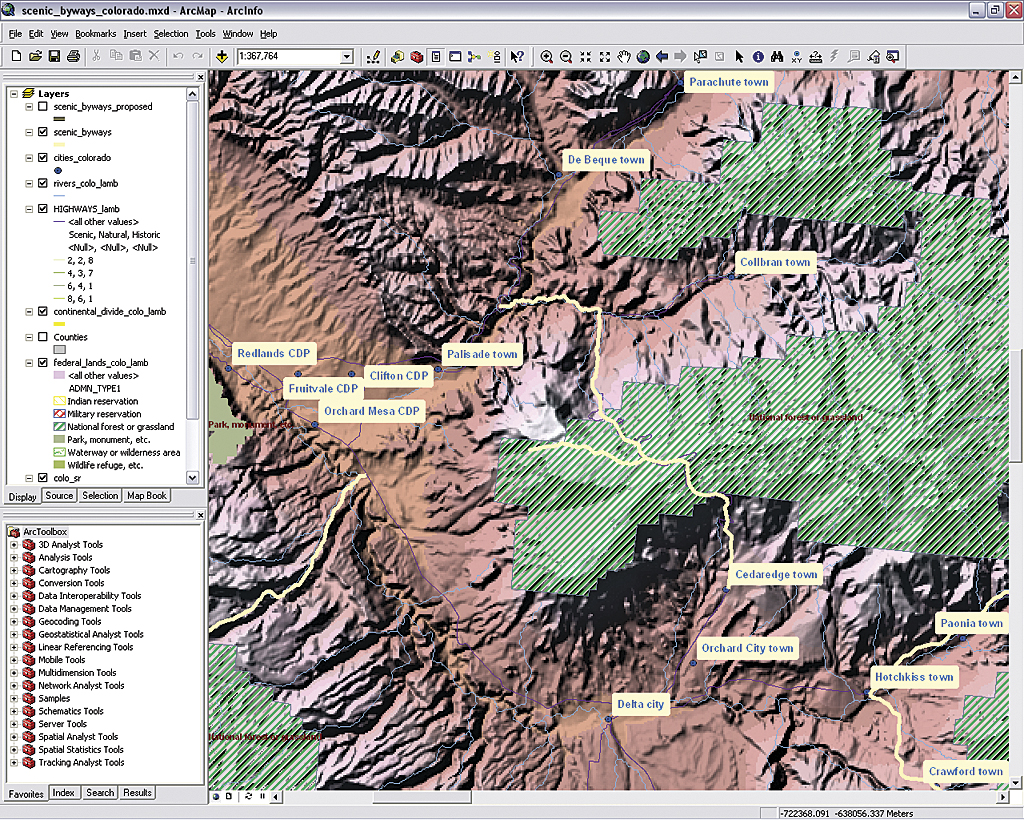The height and width of the screenshot is (820, 1024).
Task: Click the continental_divide yellow symbol swatch
Action: coord(59,324)
